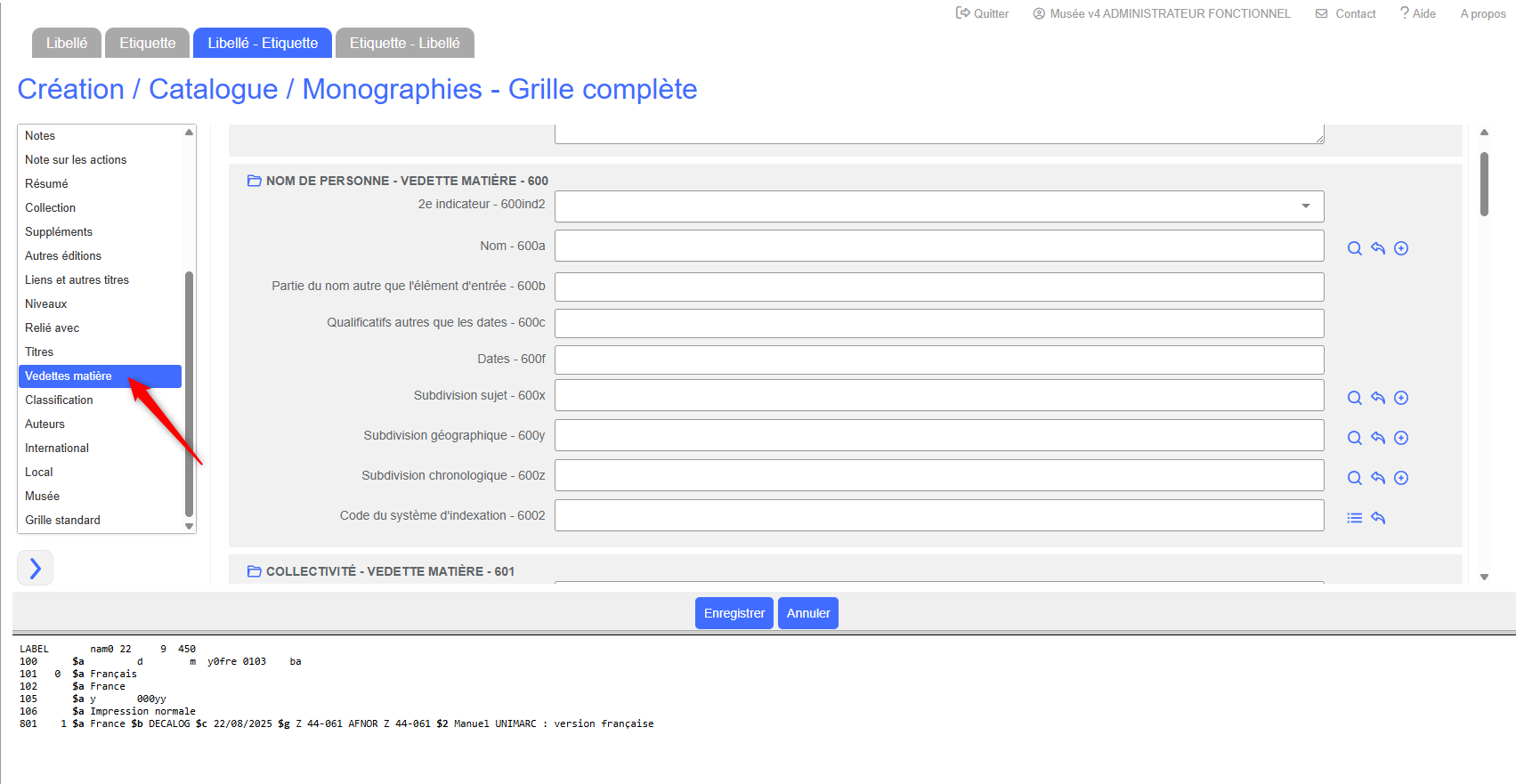Click plus circle icon for Subdivision géographique - 600y
Screen dimensions: 1516x784
[x=1401, y=438]
